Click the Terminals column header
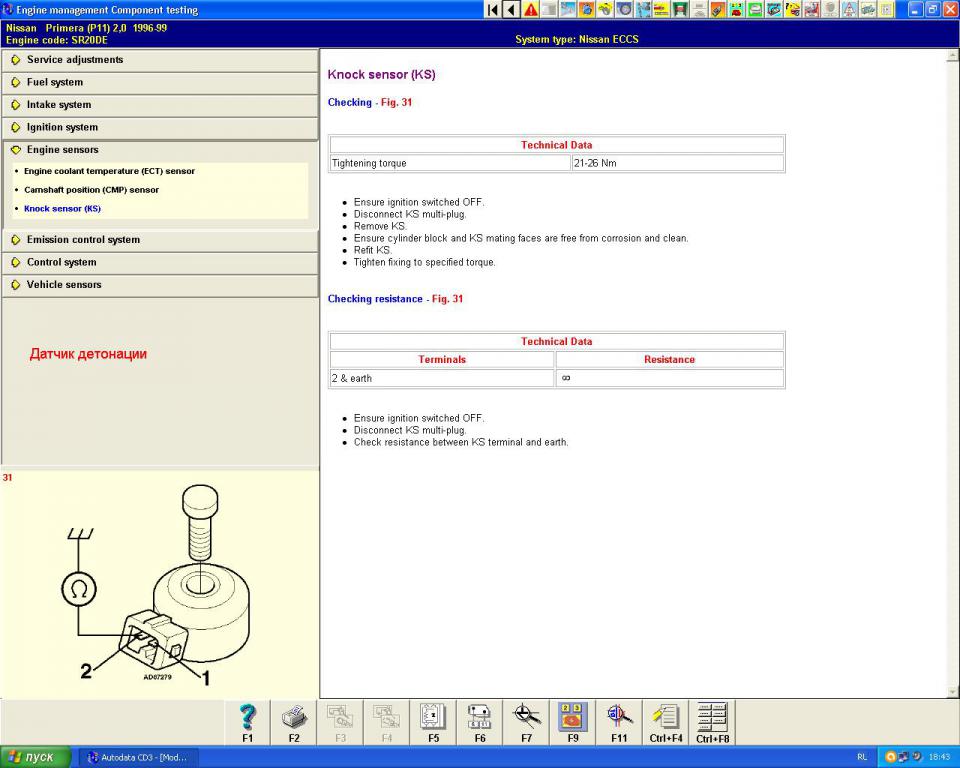 pos(441,360)
